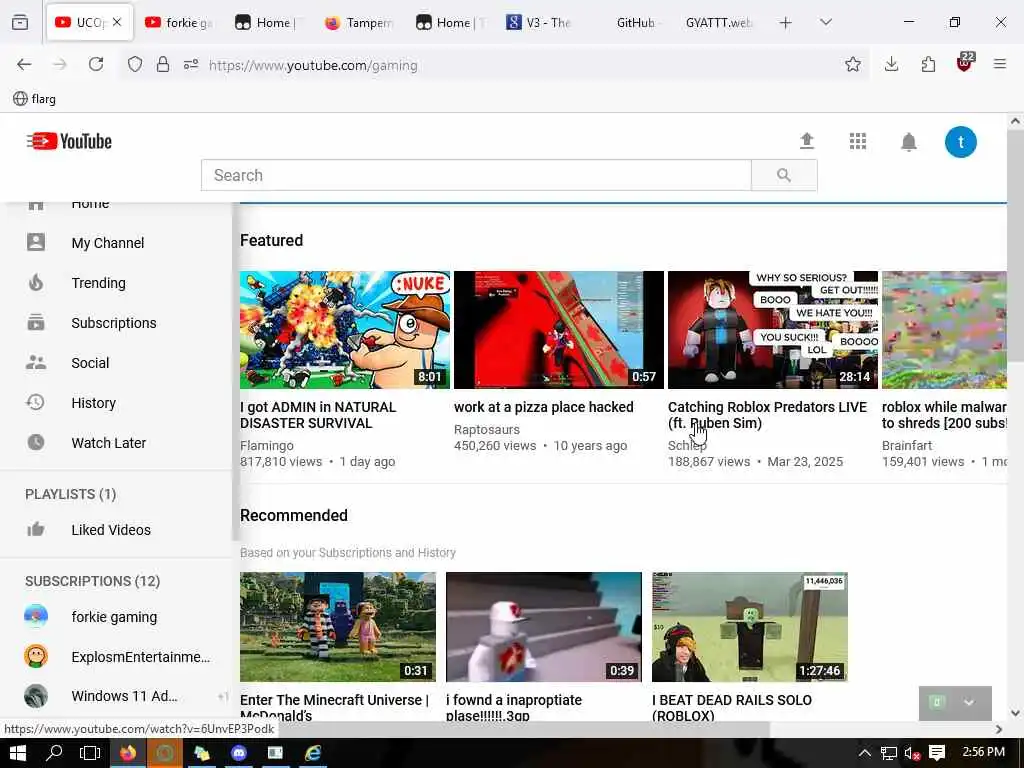This screenshot has height=768, width=1024.
Task: Click the uBlock extension icon with badge 22
Action: pyautogui.click(x=965, y=63)
